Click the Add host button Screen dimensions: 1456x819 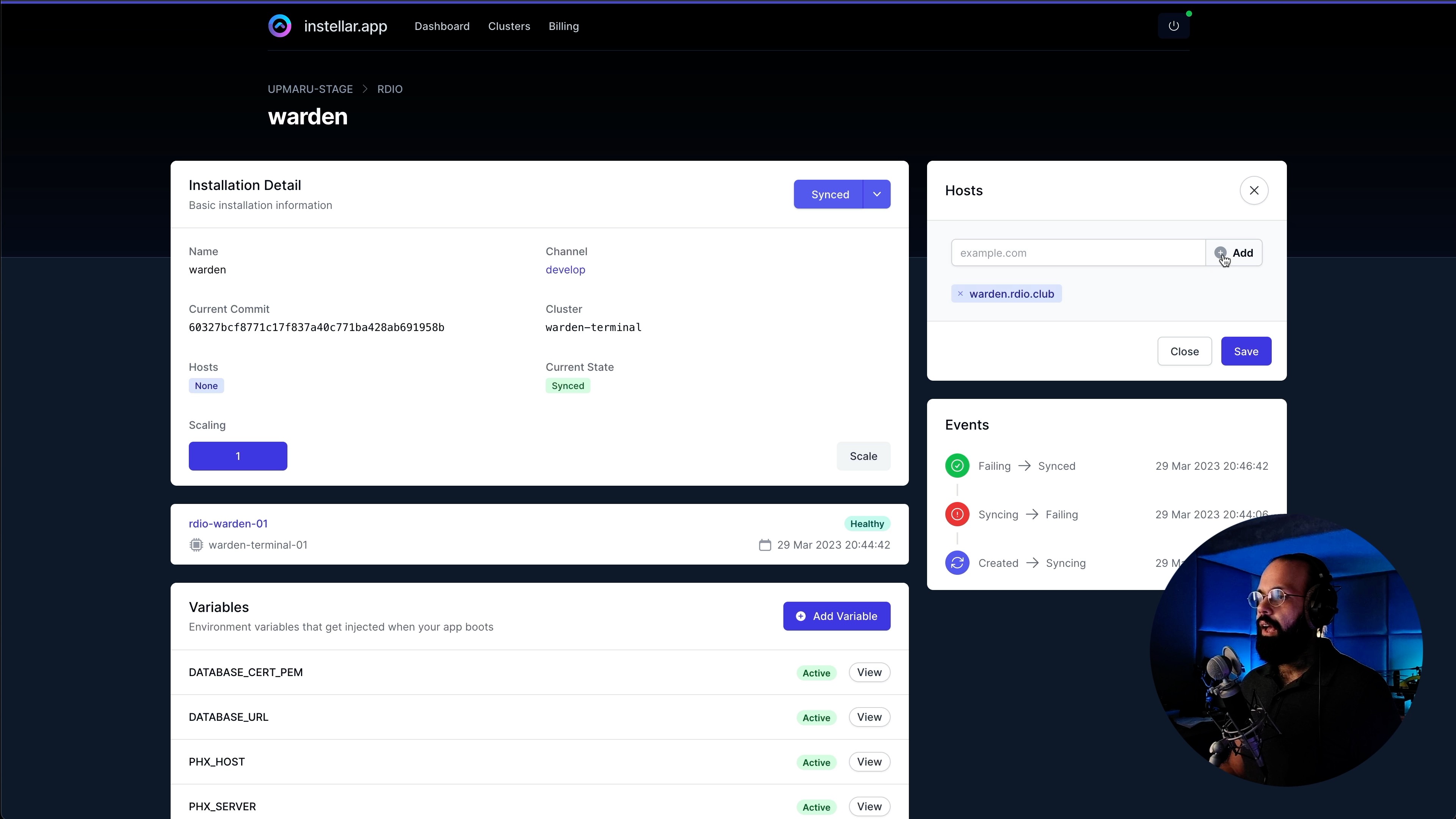click(x=1235, y=253)
